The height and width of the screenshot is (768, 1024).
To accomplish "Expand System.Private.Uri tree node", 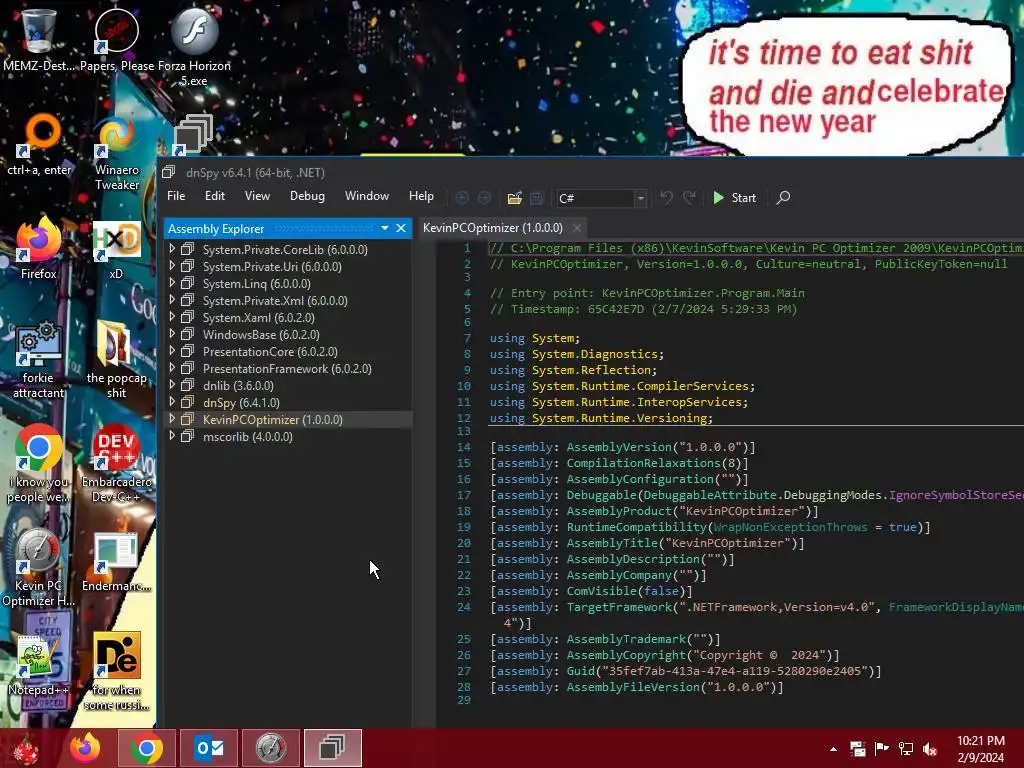I will [172, 266].
